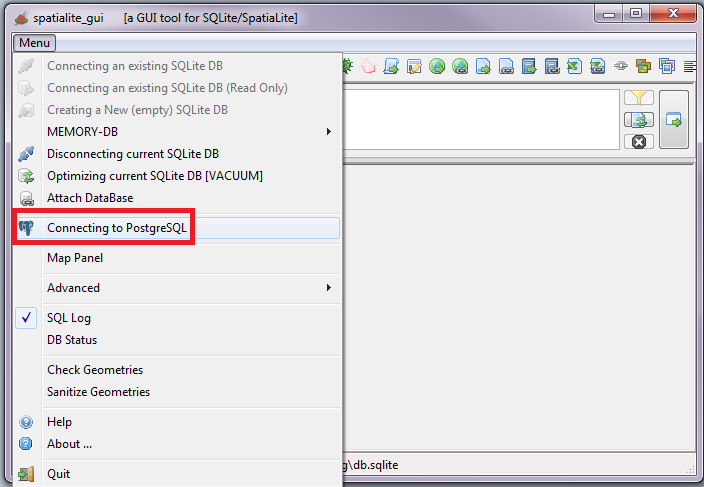The width and height of the screenshot is (704, 487).
Task: Select Connecting an existing SQLite DB (Read Only)
Action: (x=177, y=88)
